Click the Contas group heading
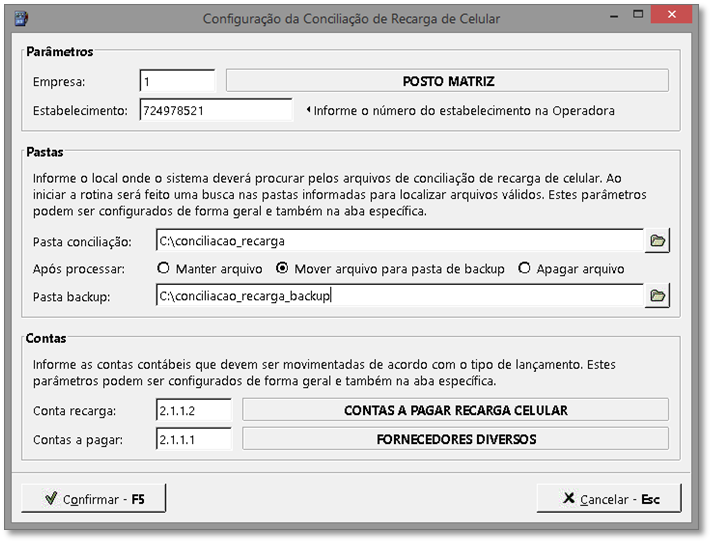712x543 pixels. pos(46,338)
